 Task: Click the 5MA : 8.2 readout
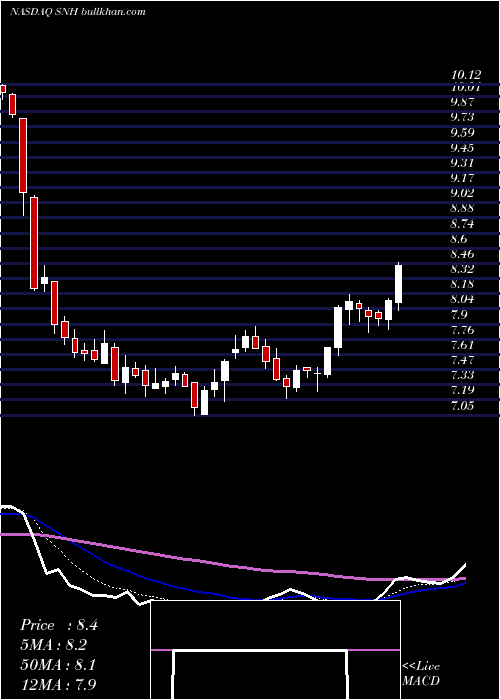(x=54, y=645)
